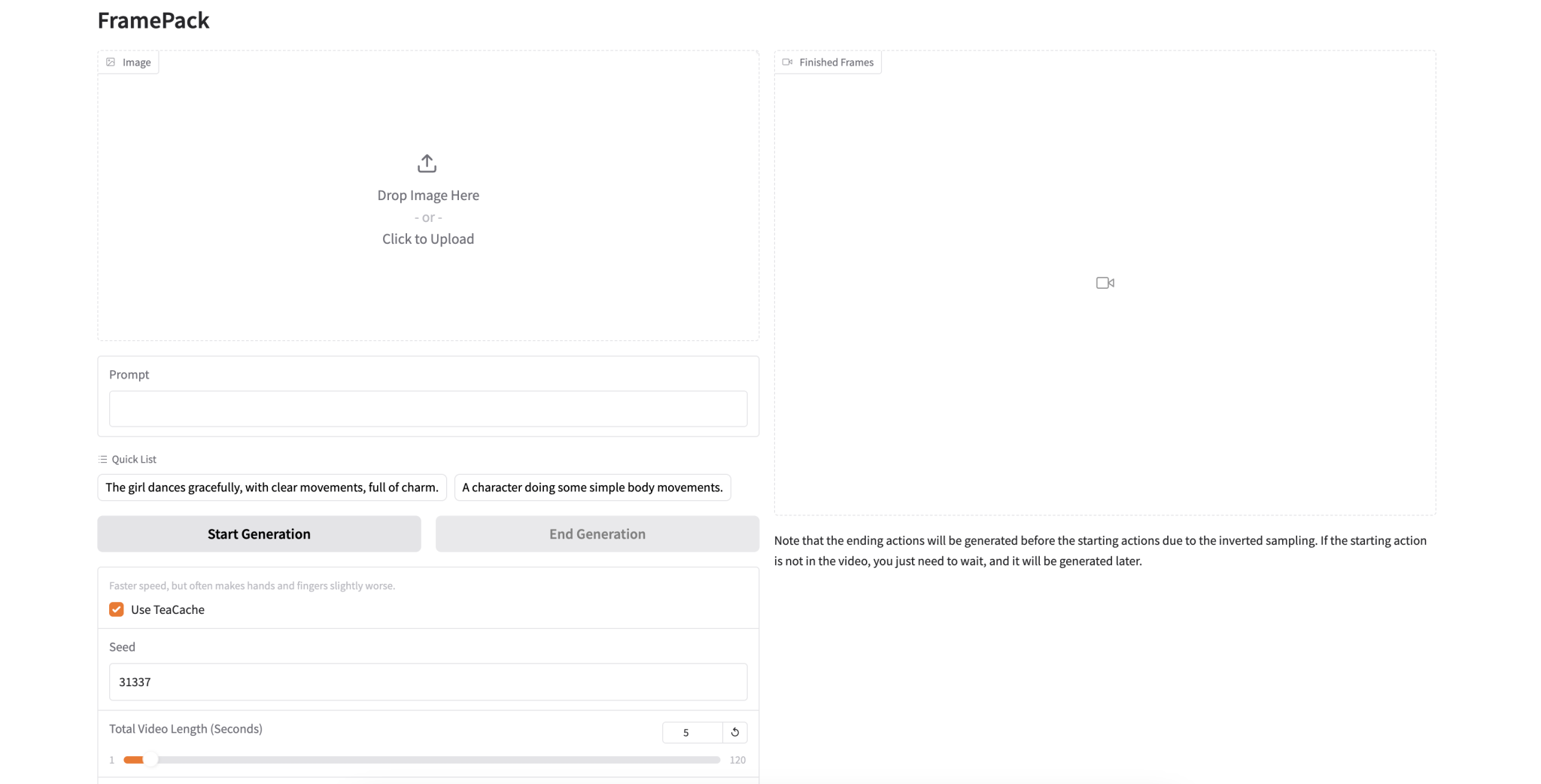Click the upload arrow icon
This screenshot has width=1541, height=784.
click(x=427, y=163)
